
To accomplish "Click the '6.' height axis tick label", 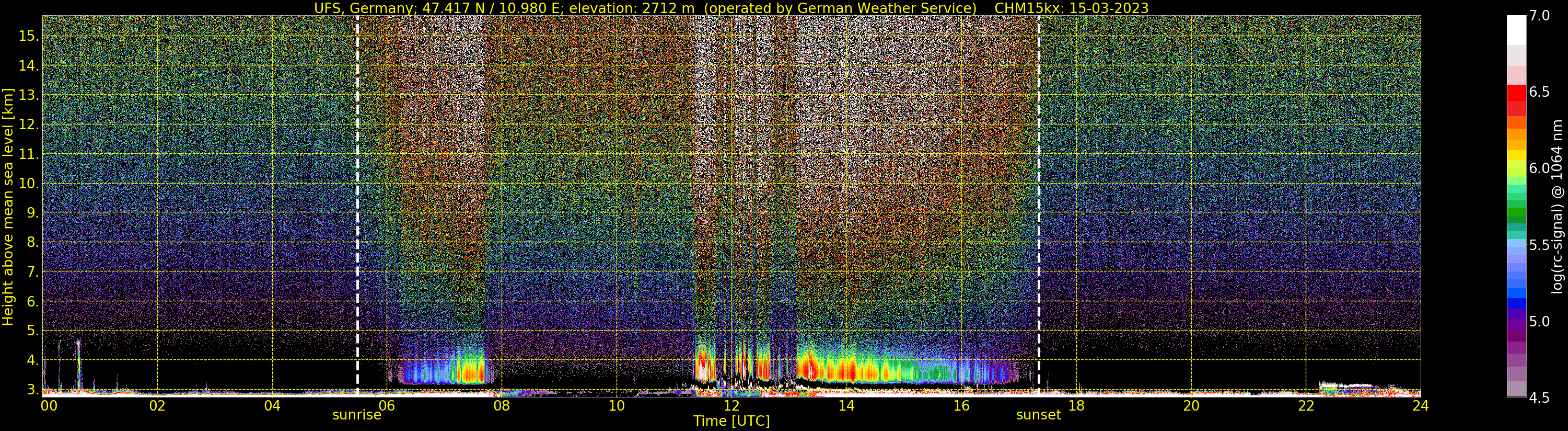I will (33, 302).
